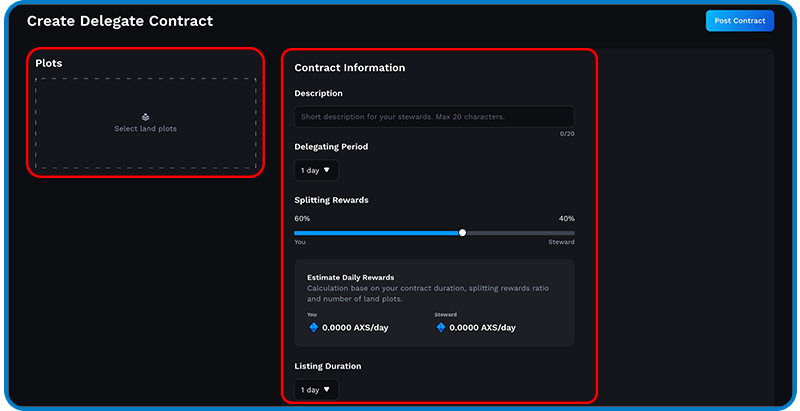
Task: Click the Estimate Daily Rewards card
Action: click(x=434, y=303)
